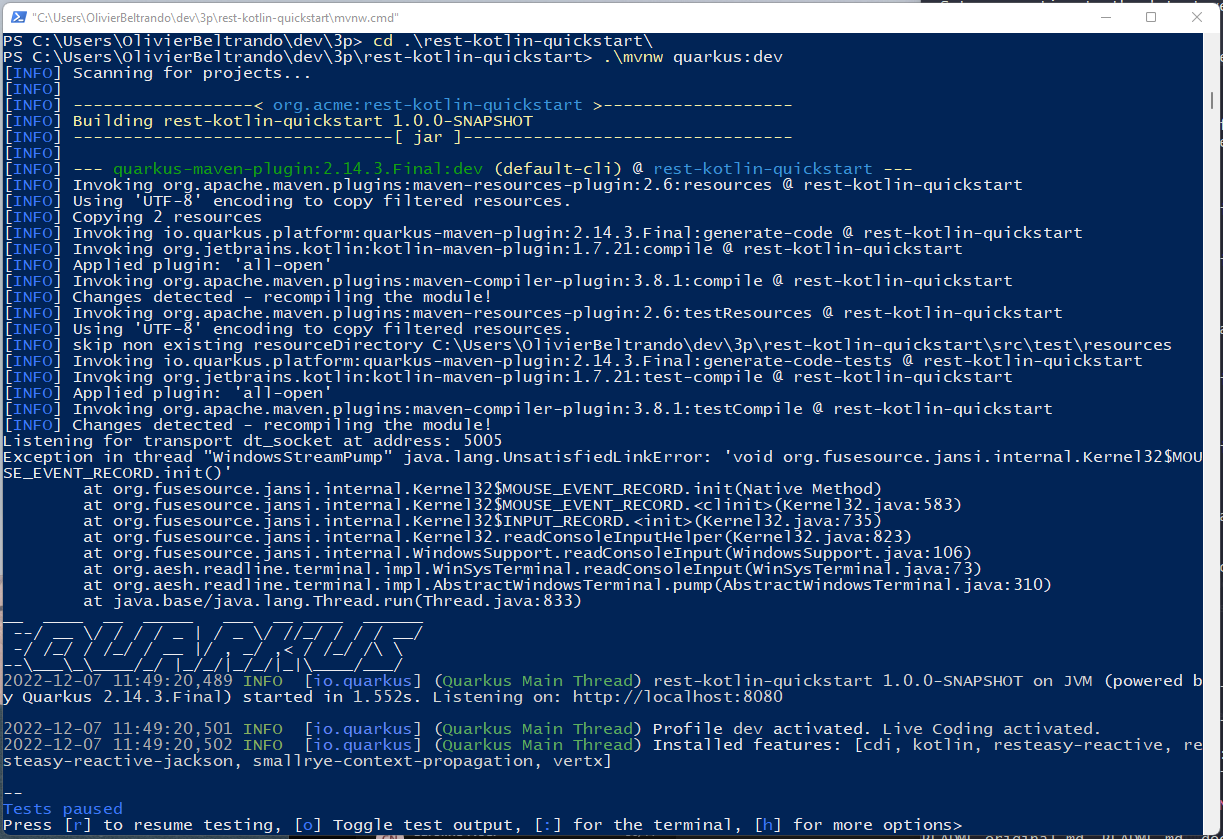Click 'quarkus-maven-plugin:2.14.3.Final:dev' text

298,169
